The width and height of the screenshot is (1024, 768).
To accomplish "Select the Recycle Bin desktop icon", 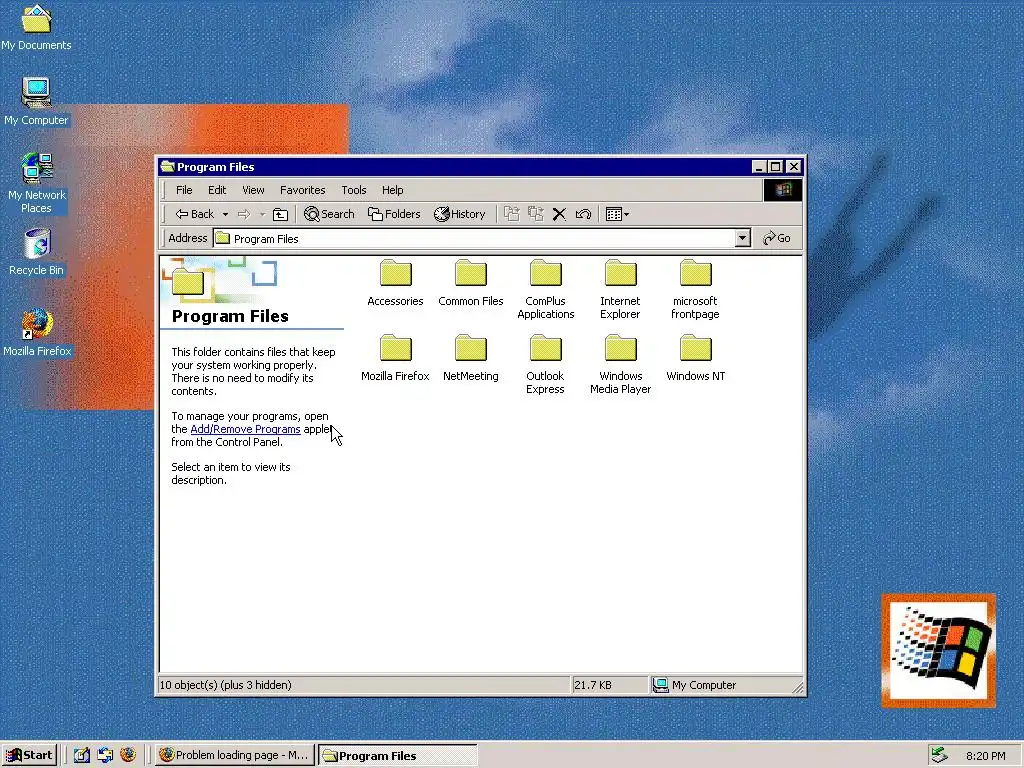I will tap(37, 252).
